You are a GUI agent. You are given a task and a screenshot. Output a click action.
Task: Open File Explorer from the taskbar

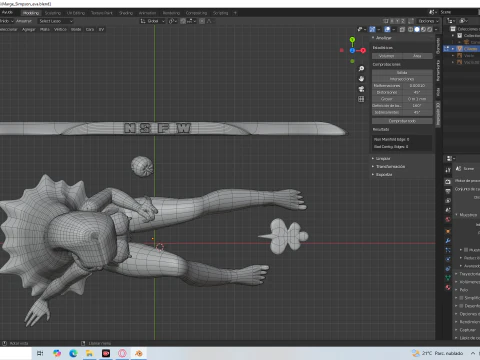[89, 353]
